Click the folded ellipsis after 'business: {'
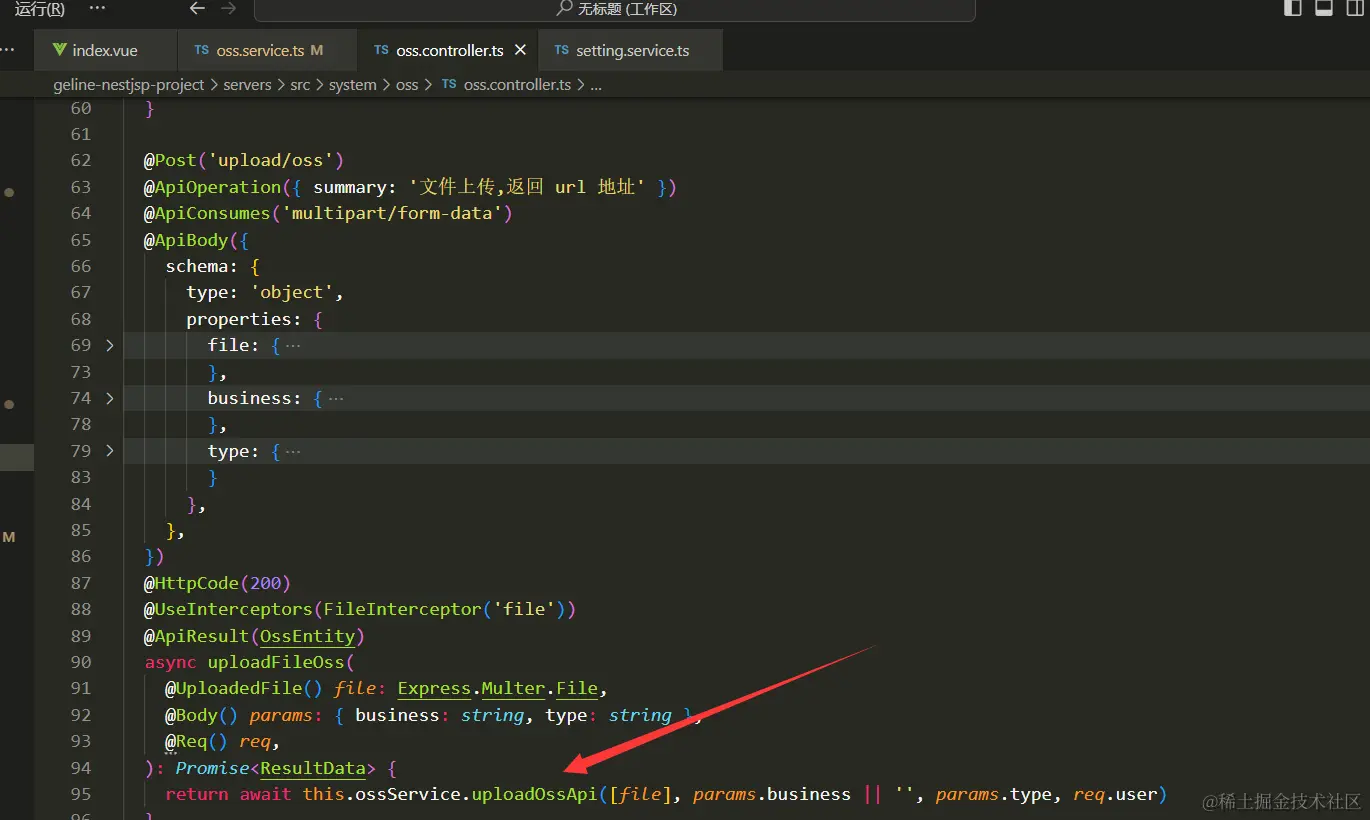This screenshot has height=820, width=1370. pos(336,399)
